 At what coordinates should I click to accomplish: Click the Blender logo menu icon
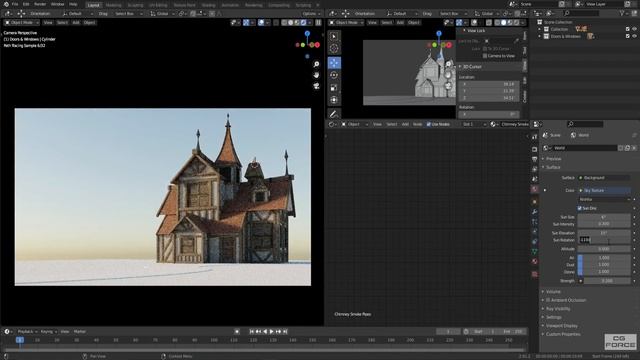(x=6, y=4)
